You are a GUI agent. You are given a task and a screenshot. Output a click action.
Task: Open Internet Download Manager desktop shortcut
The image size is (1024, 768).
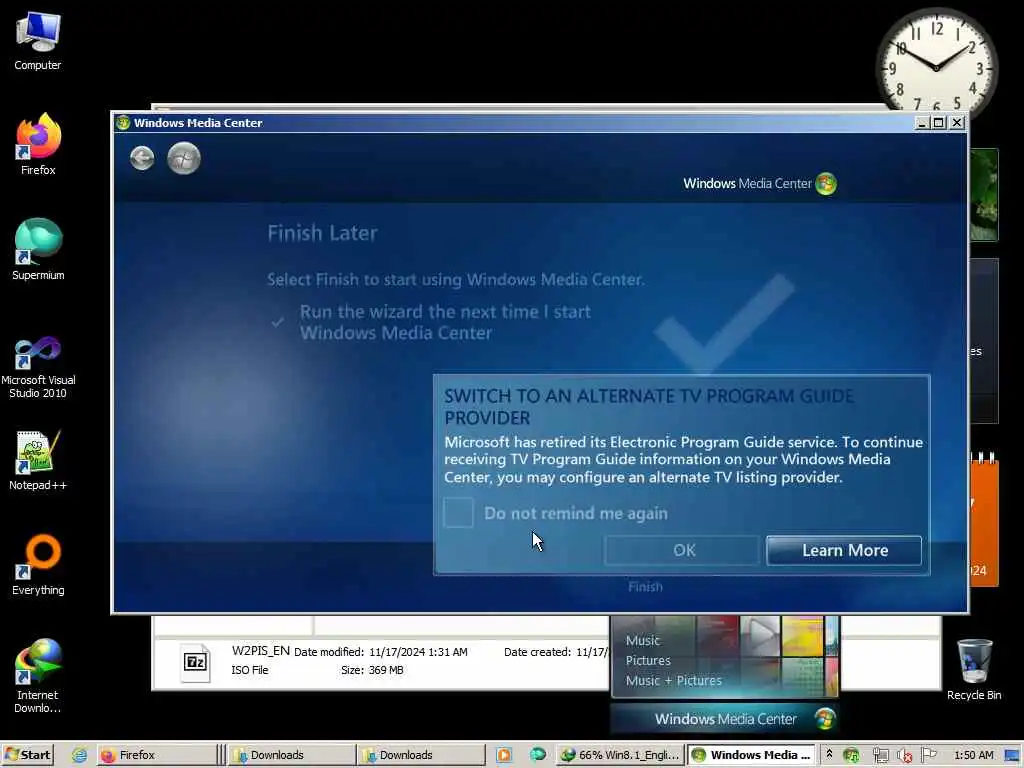[38, 676]
